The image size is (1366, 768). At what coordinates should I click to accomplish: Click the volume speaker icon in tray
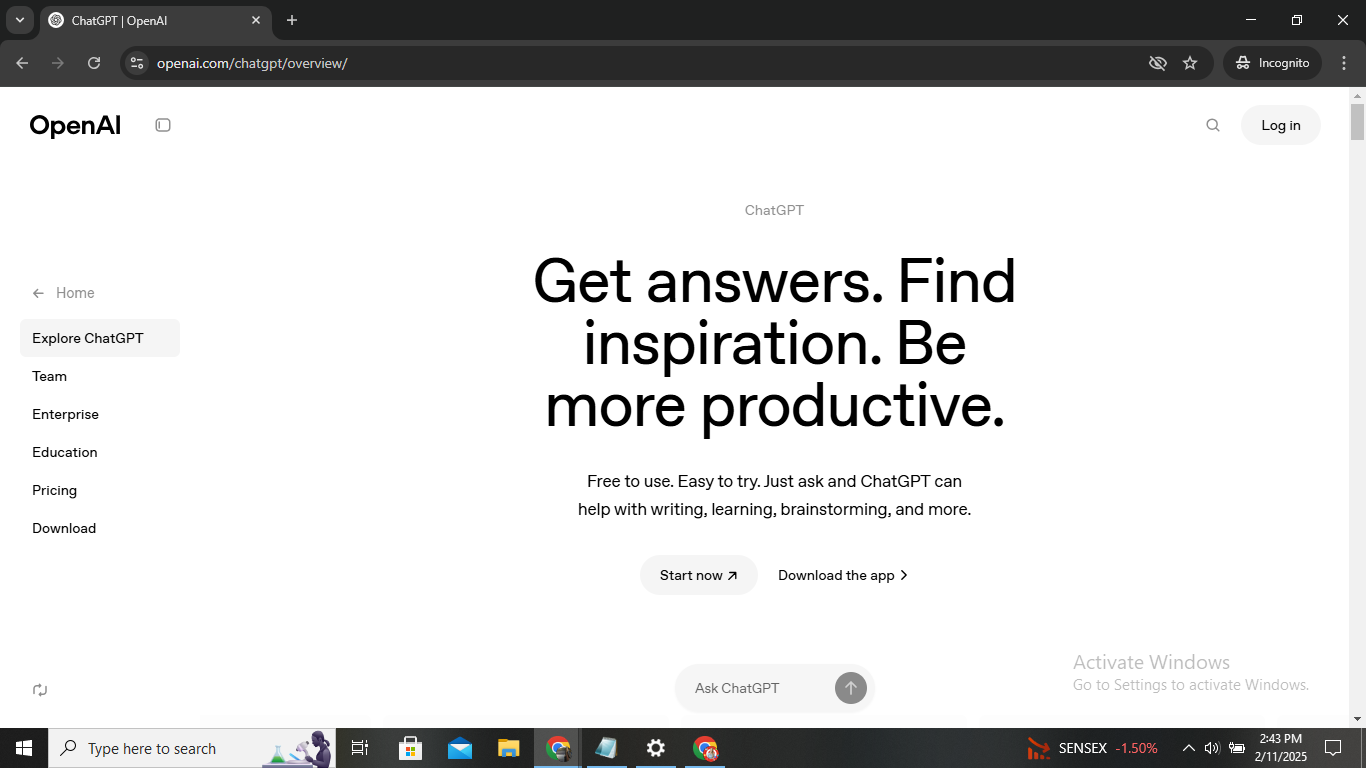(x=1212, y=748)
